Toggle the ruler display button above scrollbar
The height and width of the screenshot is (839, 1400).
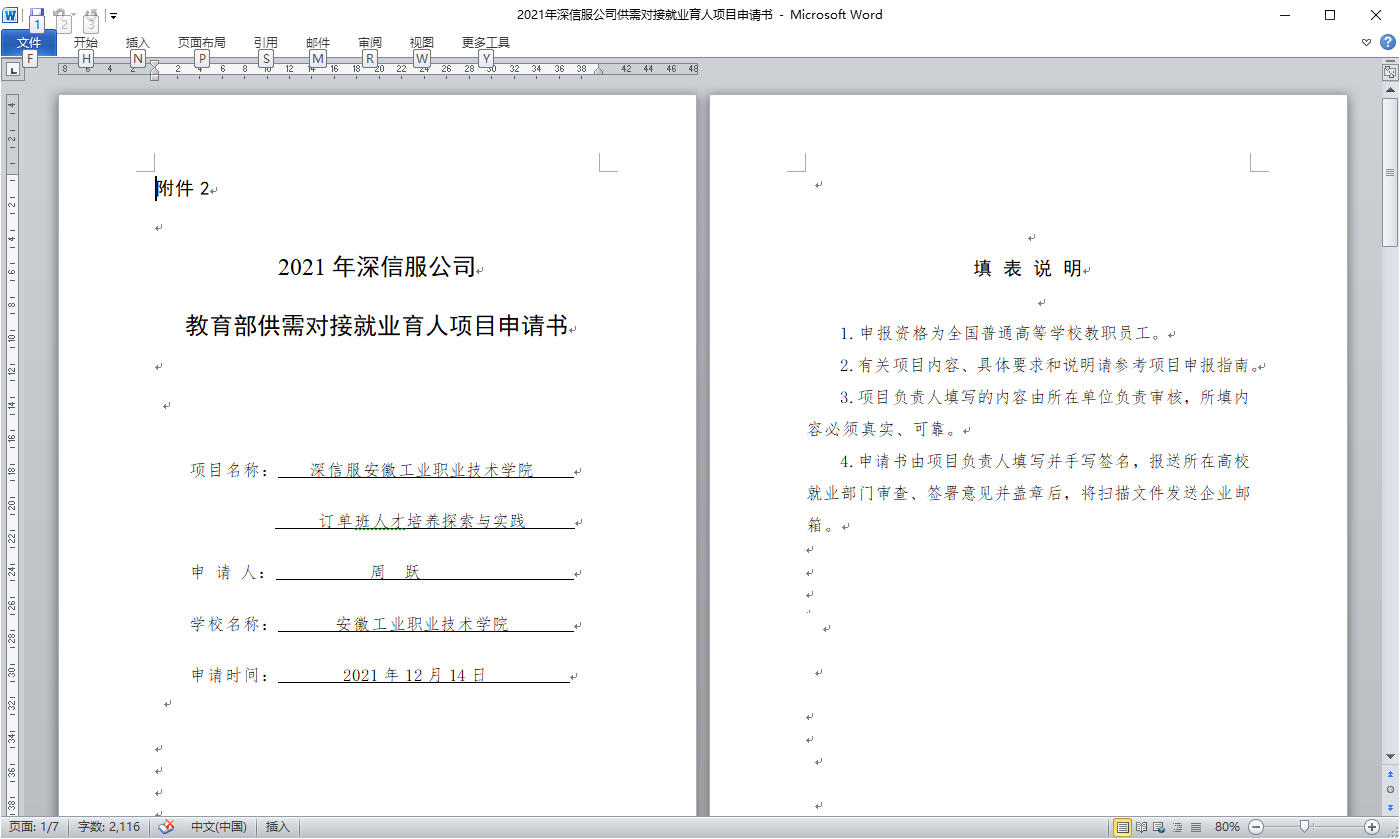click(1390, 72)
